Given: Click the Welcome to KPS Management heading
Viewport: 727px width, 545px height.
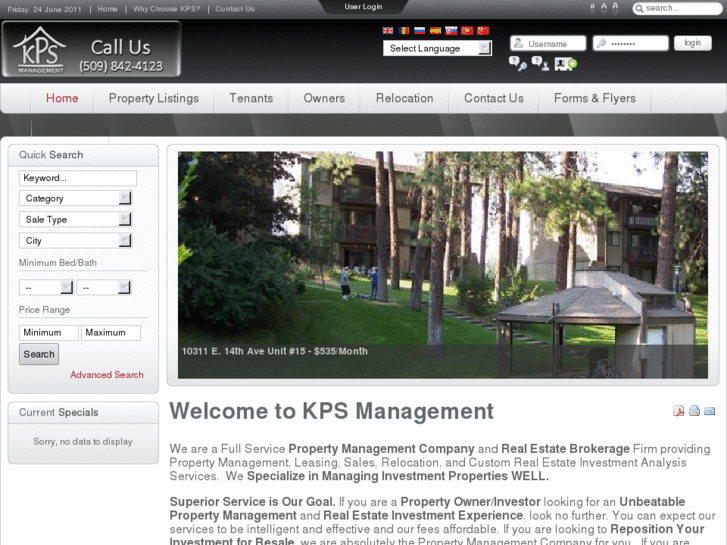Looking at the screenshot, I should [331, 411].
